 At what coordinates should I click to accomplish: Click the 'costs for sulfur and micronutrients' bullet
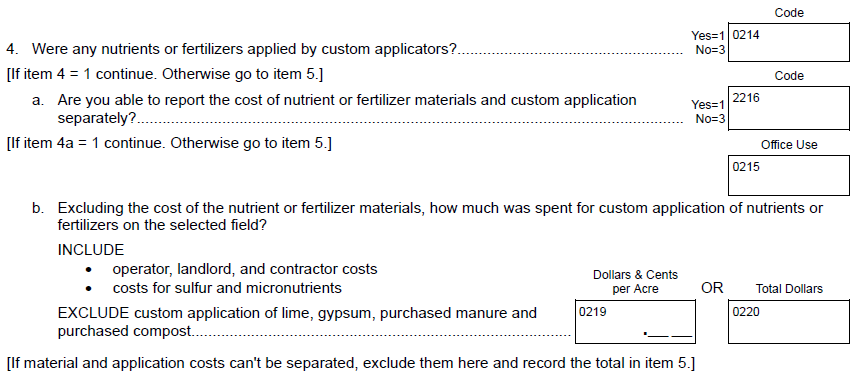(227, 288)
